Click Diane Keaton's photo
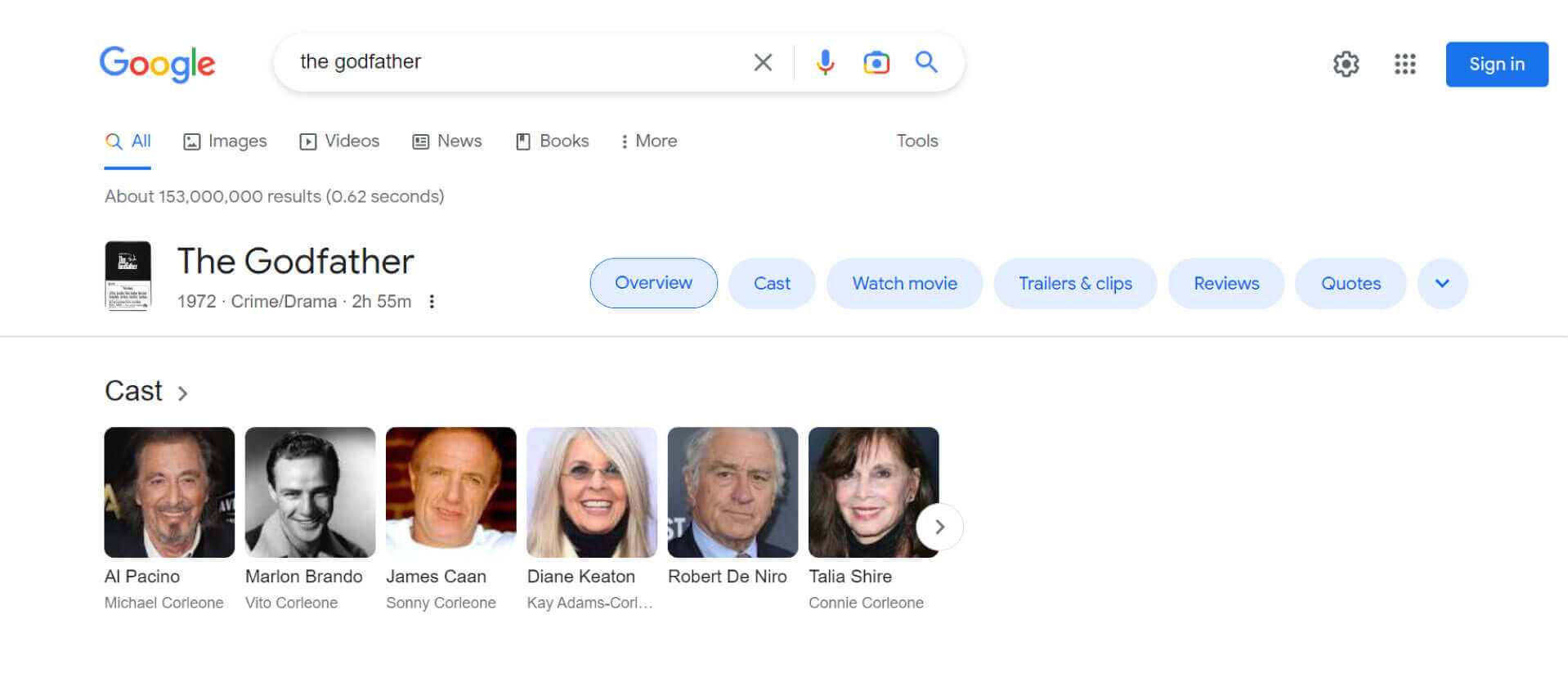Screen dimensions: 1568x678 (592, 492)
